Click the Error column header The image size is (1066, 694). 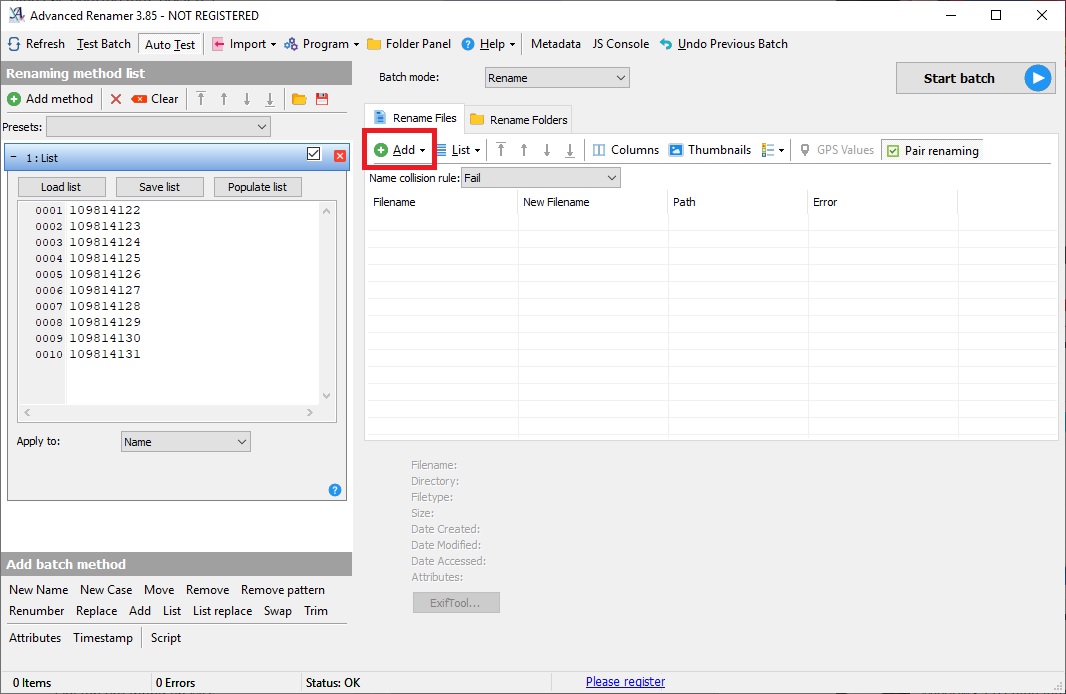click(x=883, y=203)
